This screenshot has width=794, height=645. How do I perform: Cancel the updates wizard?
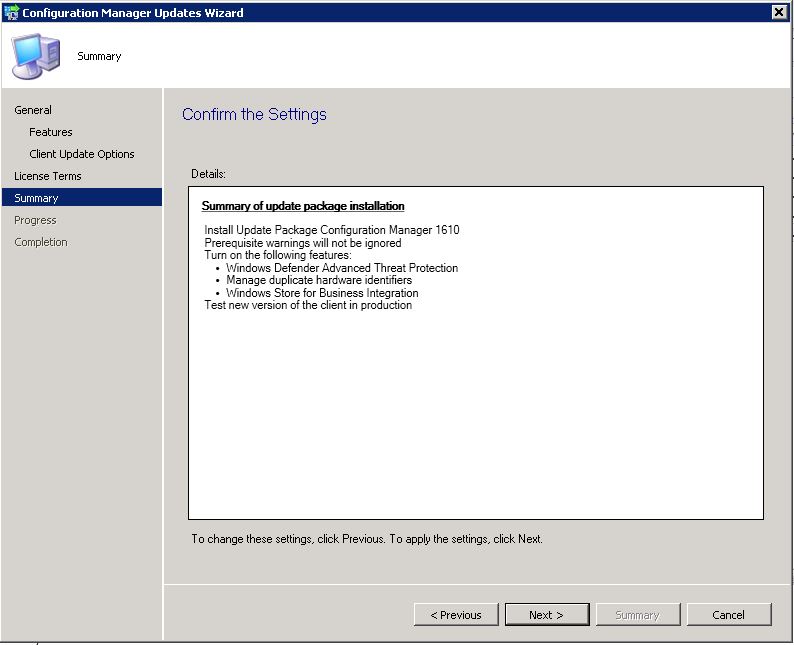[729, 614]
